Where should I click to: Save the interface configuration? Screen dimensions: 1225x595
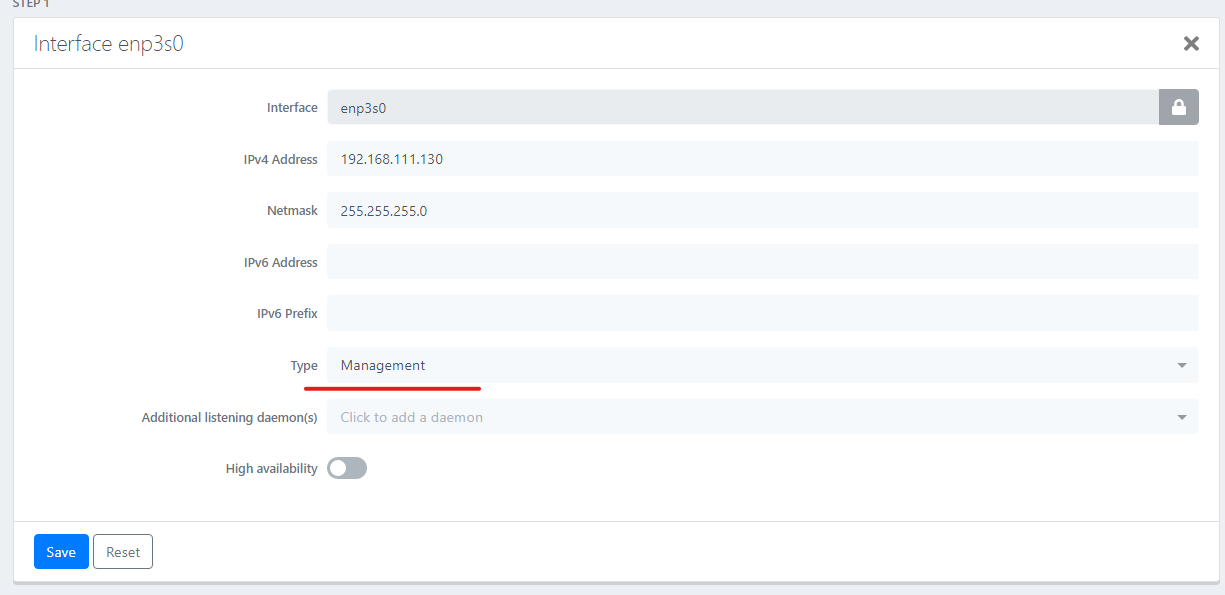click(x=61, y=552)
